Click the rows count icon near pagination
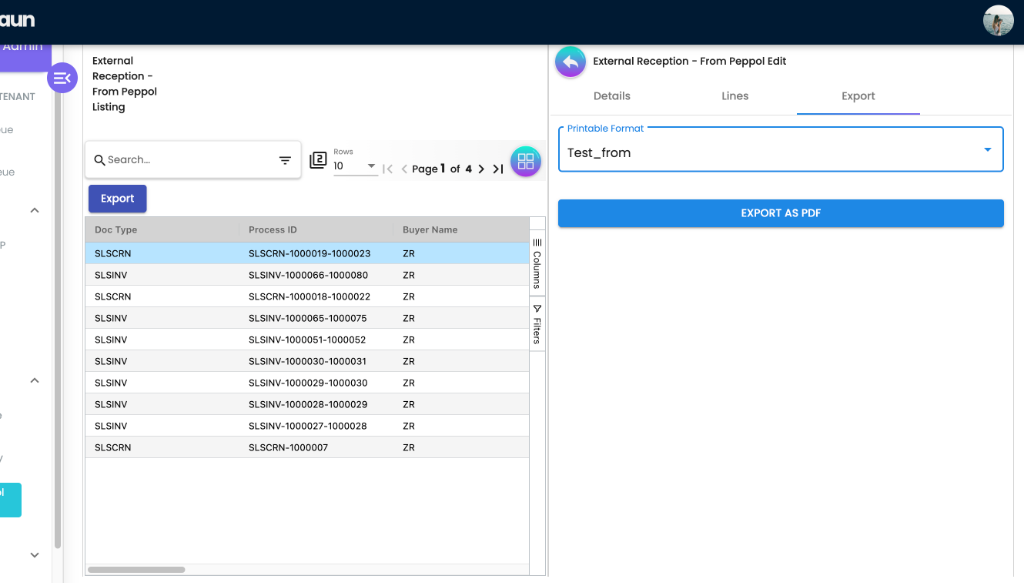Screen dimensions: 1024x583 (x=316, y=160)
